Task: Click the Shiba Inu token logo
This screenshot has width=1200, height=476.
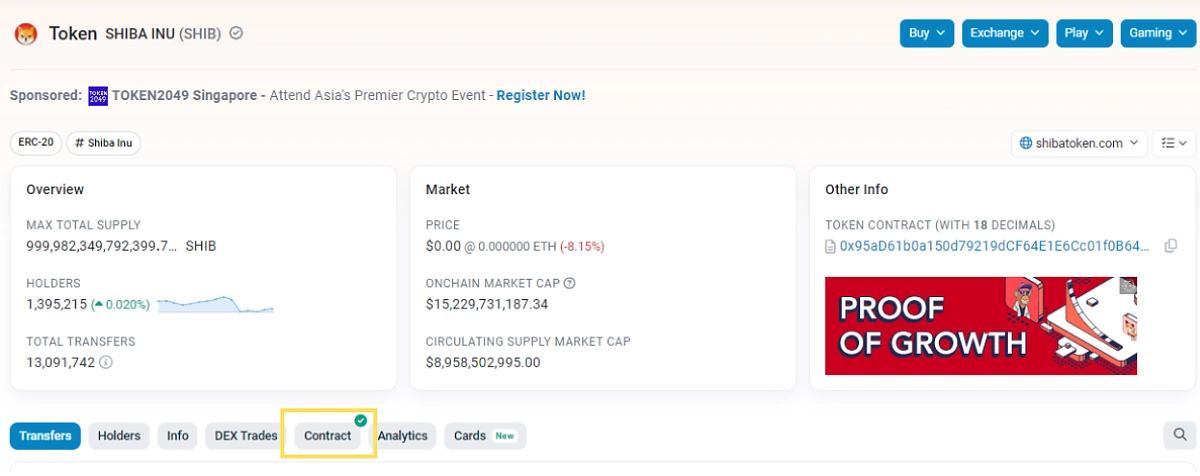Action: point(25,34)
